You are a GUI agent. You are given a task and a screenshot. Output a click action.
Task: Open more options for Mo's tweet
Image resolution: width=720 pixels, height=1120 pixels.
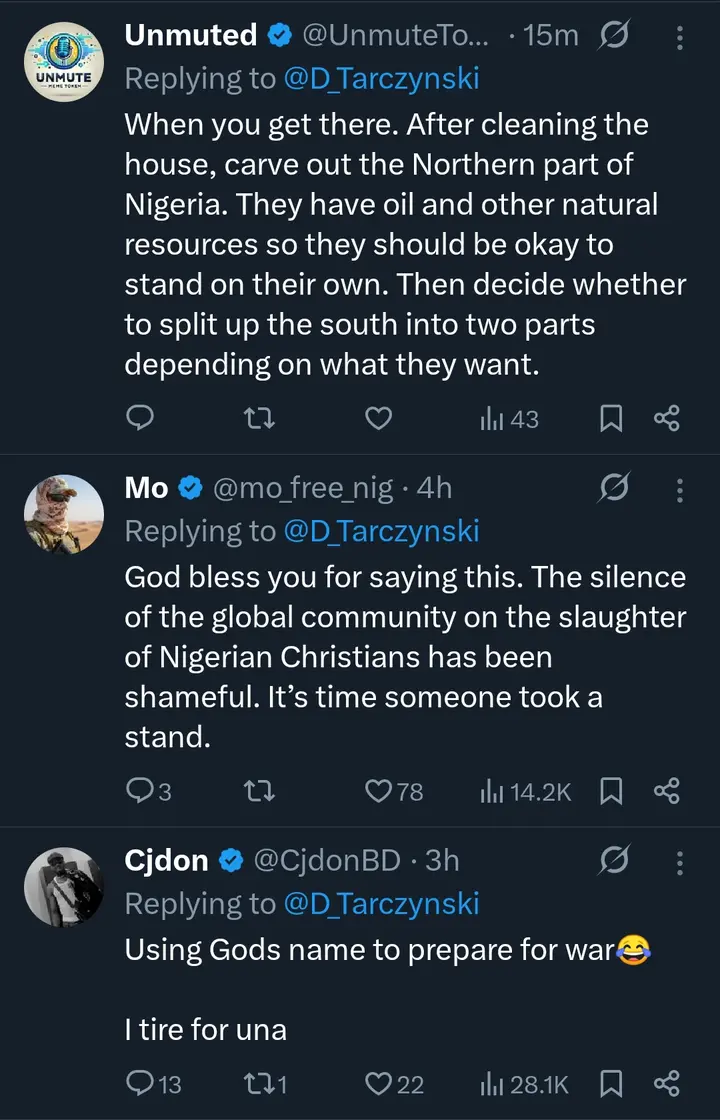click(680, 490)
